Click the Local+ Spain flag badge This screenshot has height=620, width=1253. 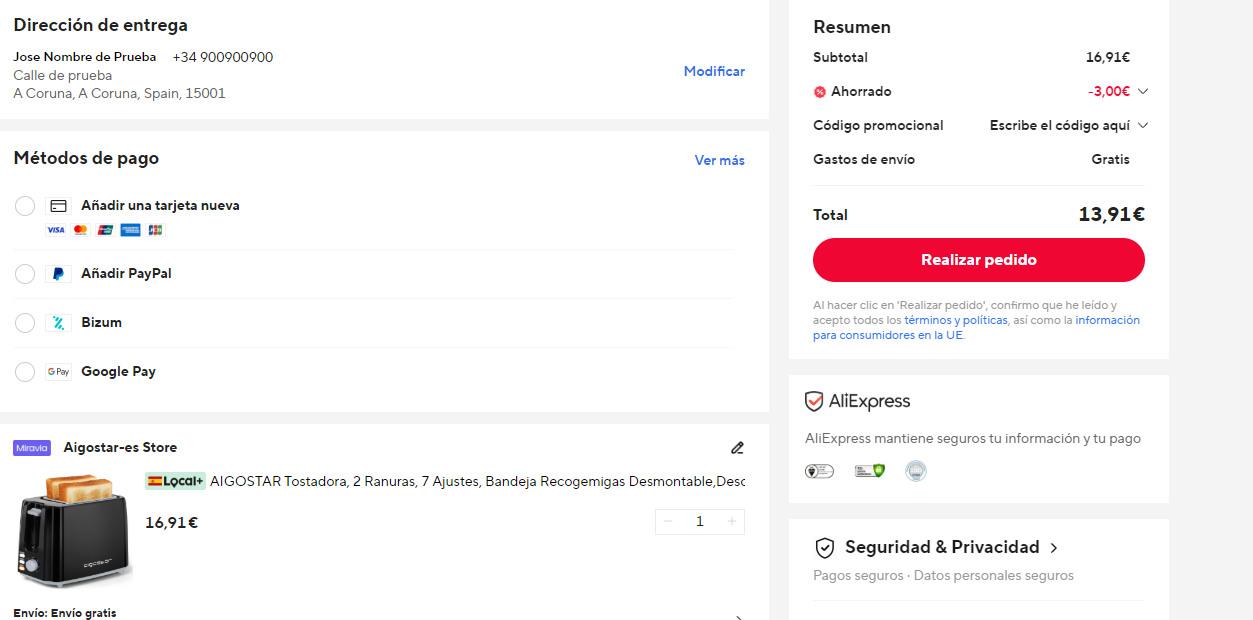(175, 481)
